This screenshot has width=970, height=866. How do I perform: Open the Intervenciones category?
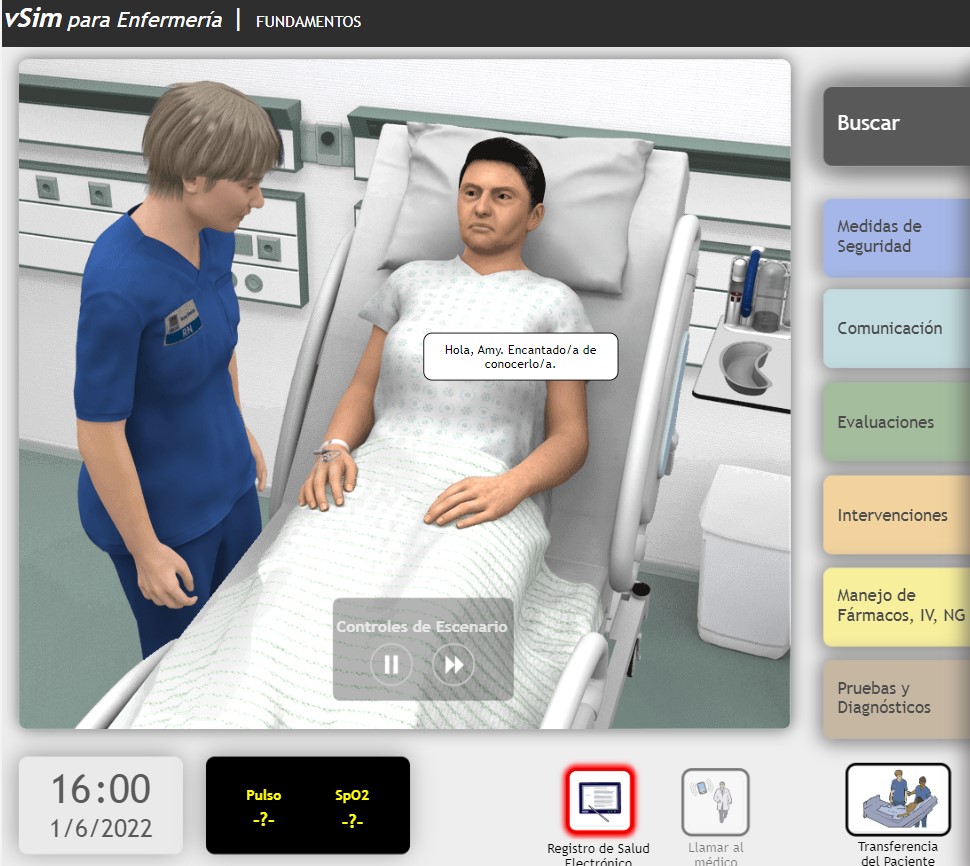coord(895,515)
